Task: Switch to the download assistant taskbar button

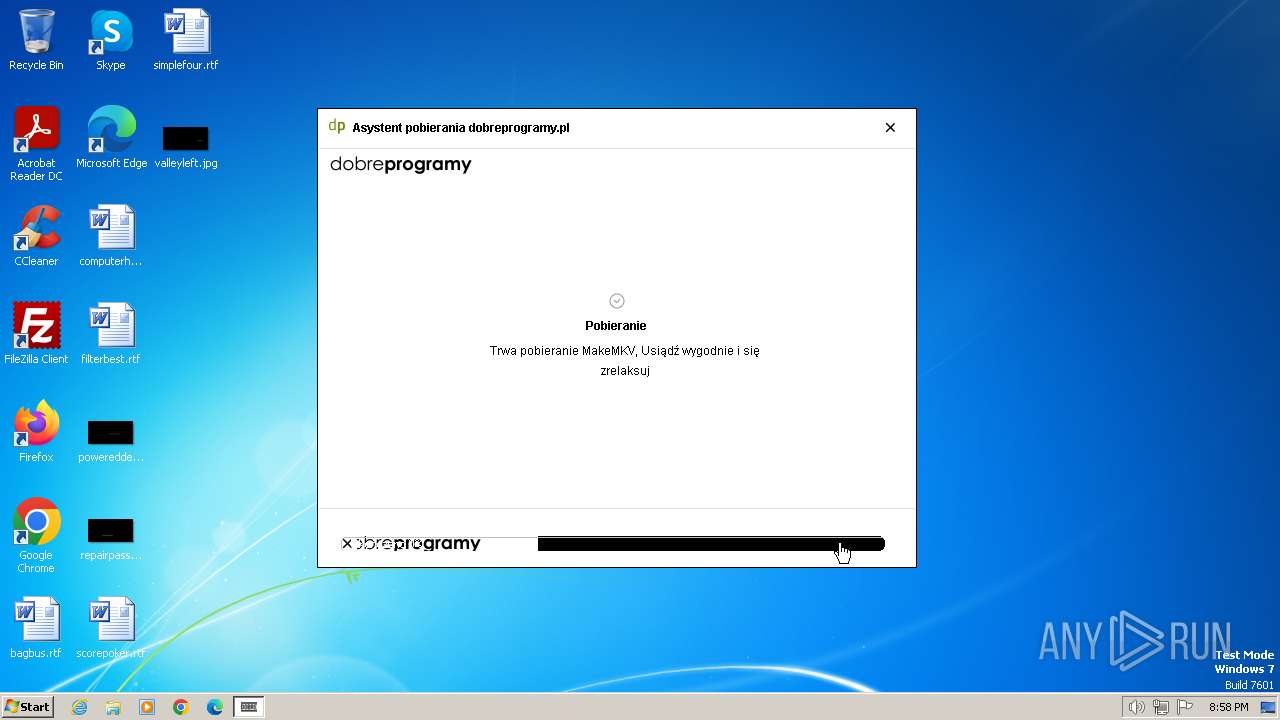Action: tap(249, 707)
